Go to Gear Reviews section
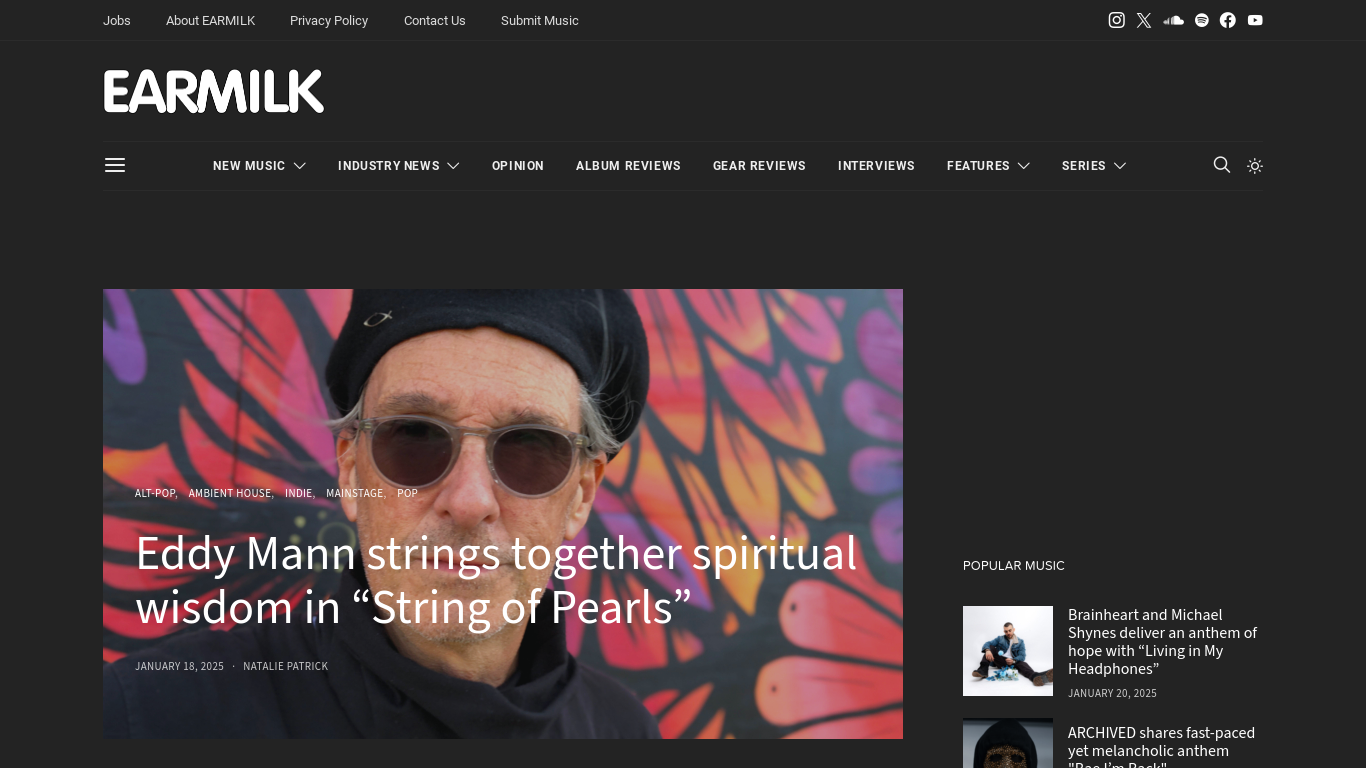Viewport: 1366px width, 768px height. click(759, 166)
